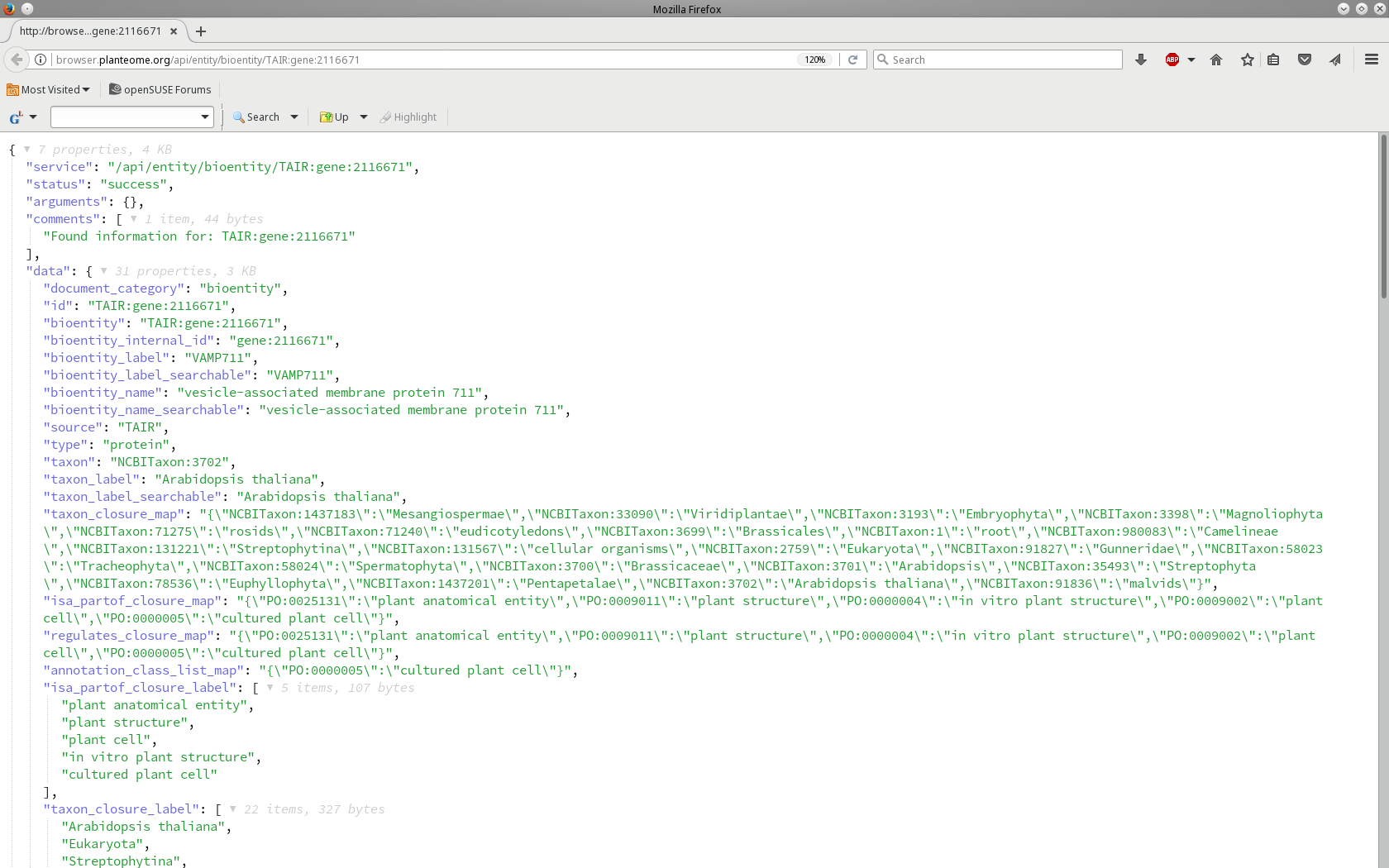
Task: Open the Google toolbar search box dropdown
Action: 205,117
